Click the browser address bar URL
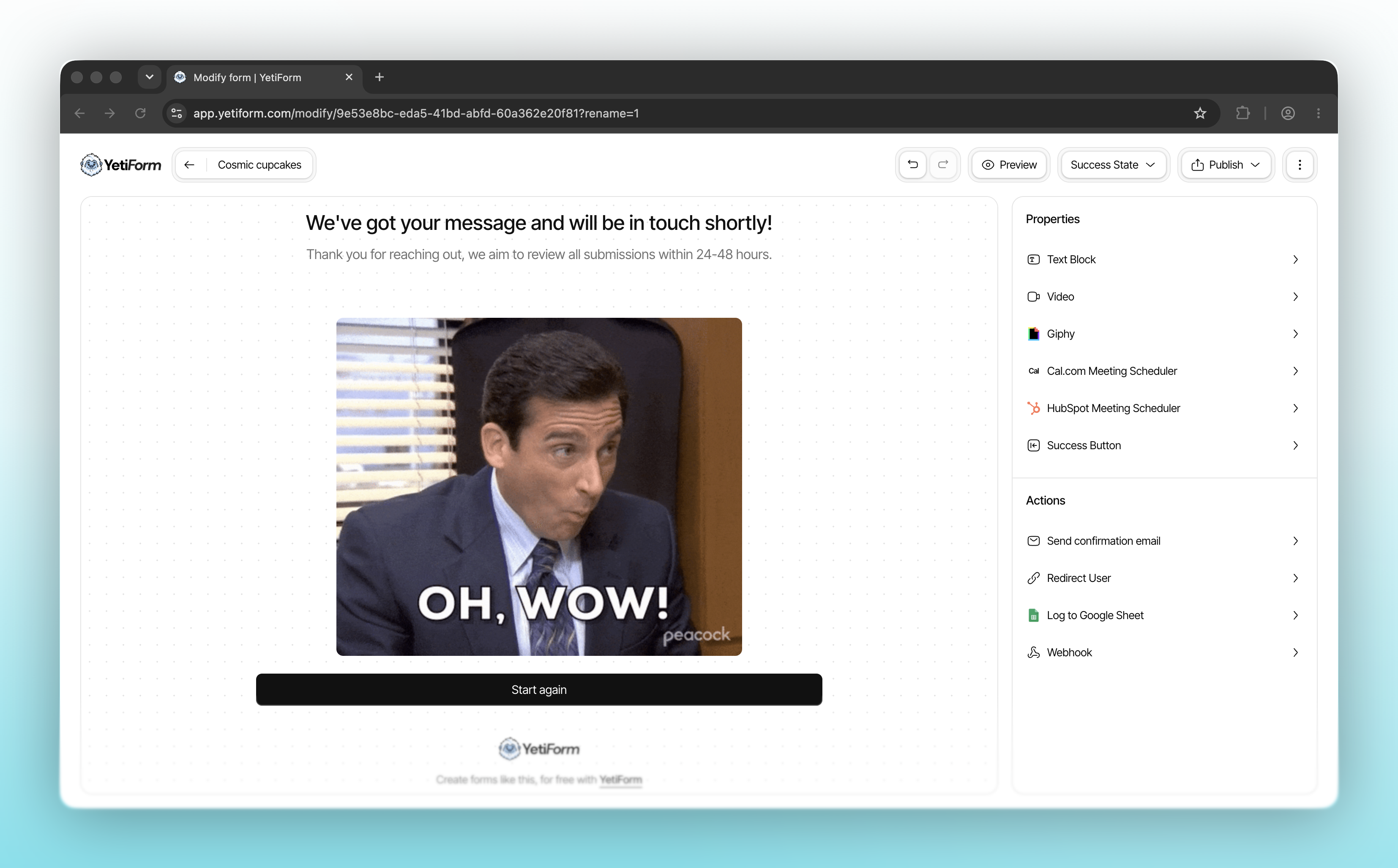Image resolution: width=1398 pixels, height=868 pixels. pyautogui.click(x=416, y=113)
